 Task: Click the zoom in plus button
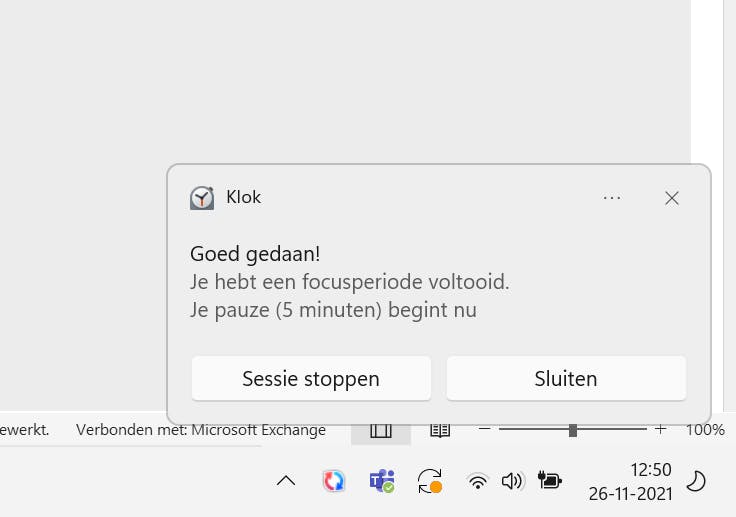coord(660,430)
